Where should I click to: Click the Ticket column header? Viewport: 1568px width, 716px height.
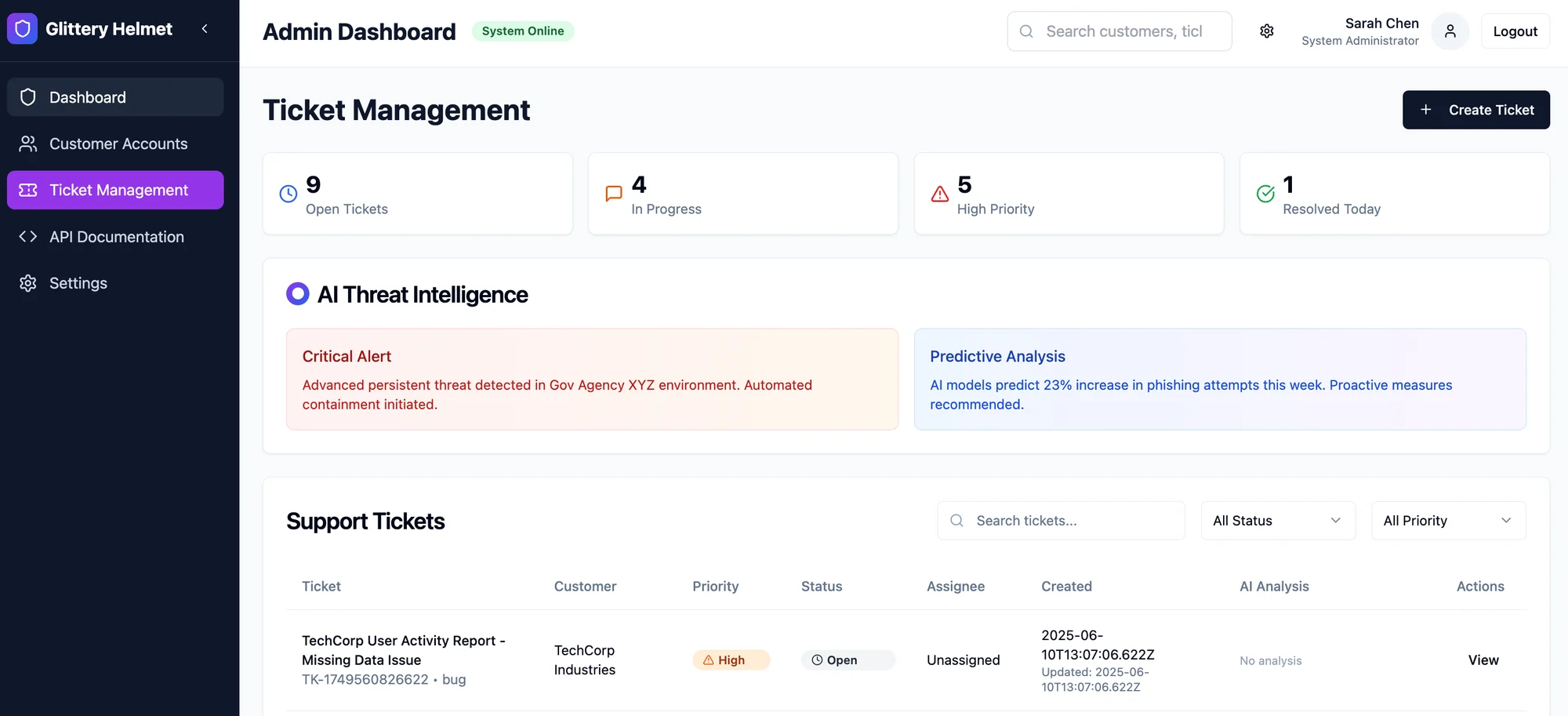[321, 587]
